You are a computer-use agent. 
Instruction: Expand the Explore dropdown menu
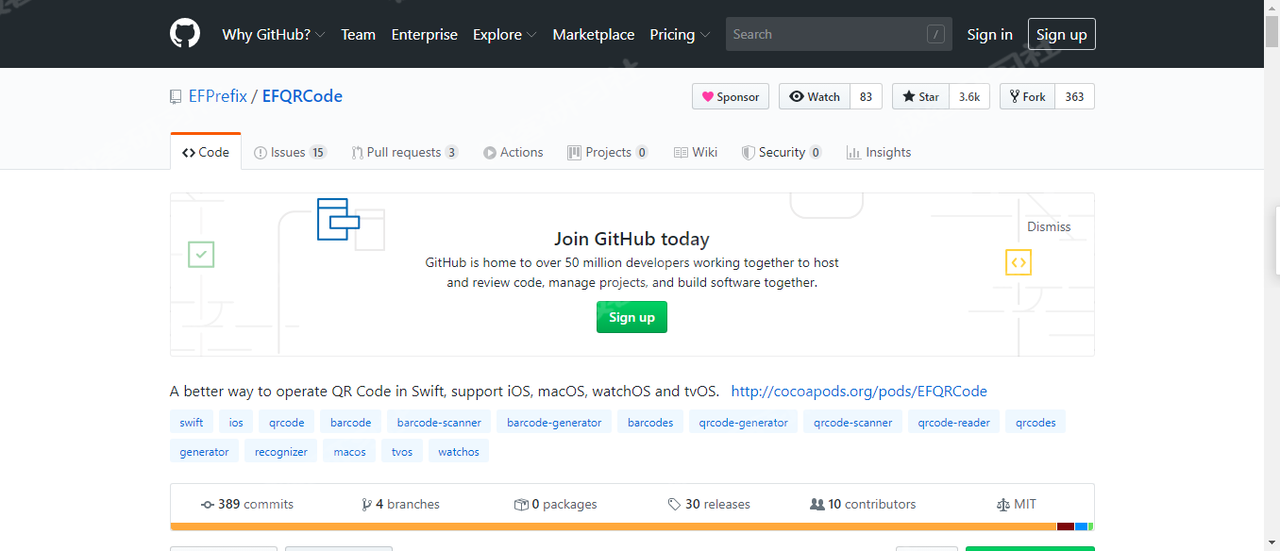(x=504, y=34)
